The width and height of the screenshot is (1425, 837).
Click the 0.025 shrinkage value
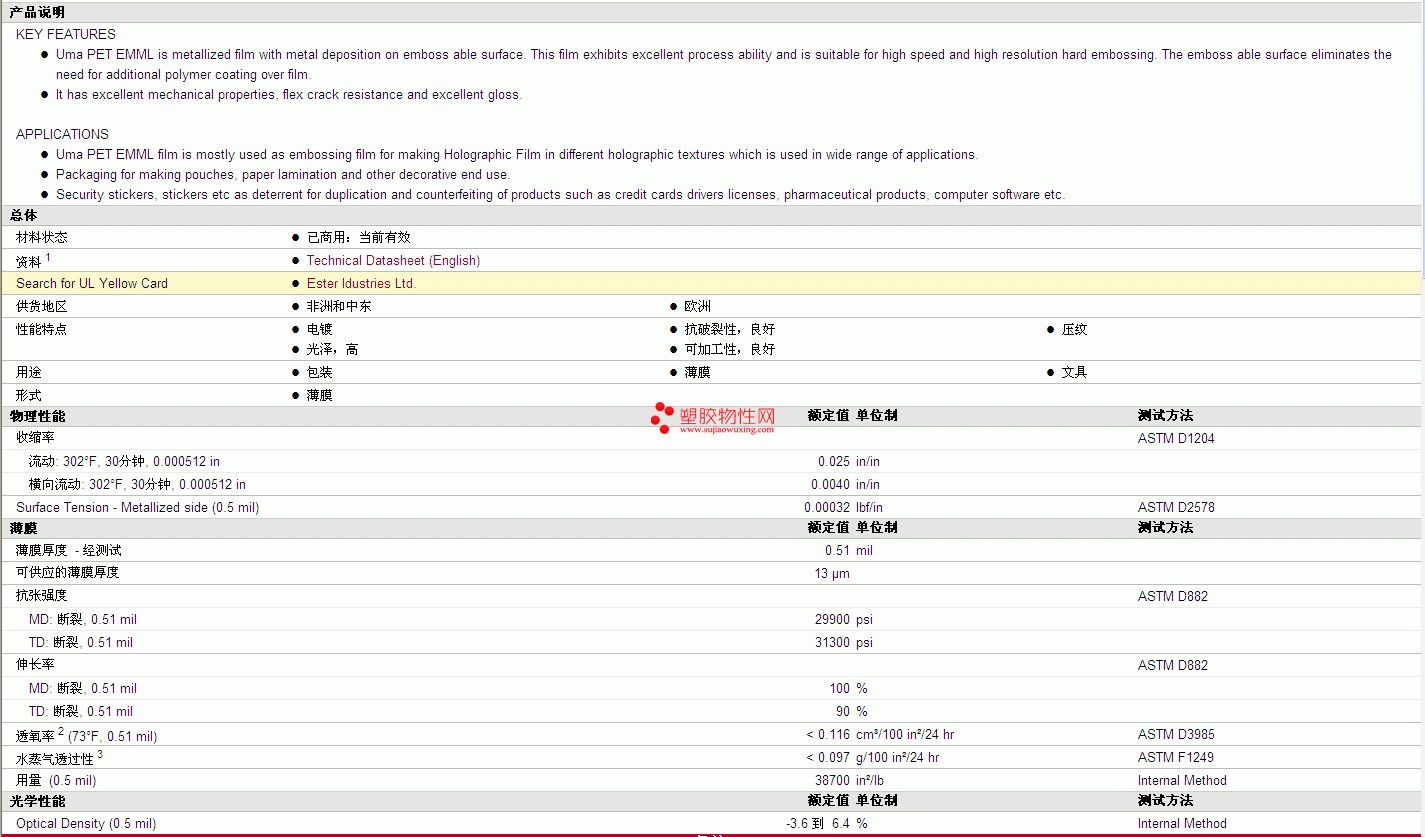pos(834,462)
